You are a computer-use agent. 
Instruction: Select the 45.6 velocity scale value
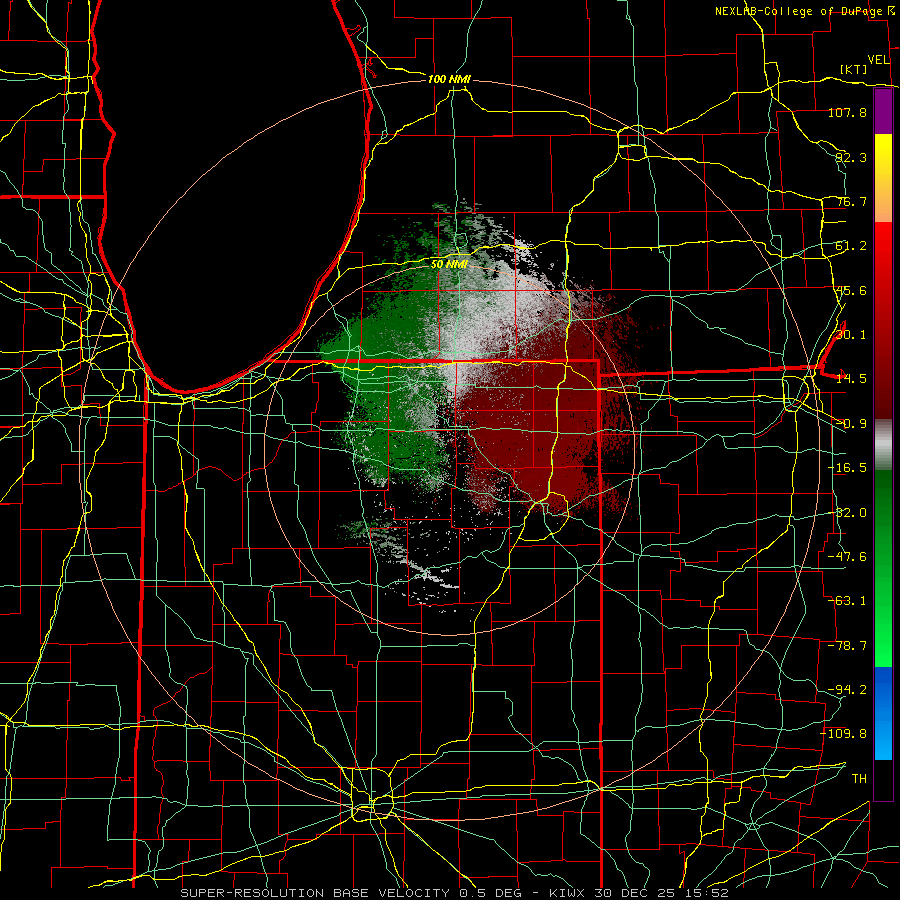pos(851,290)
